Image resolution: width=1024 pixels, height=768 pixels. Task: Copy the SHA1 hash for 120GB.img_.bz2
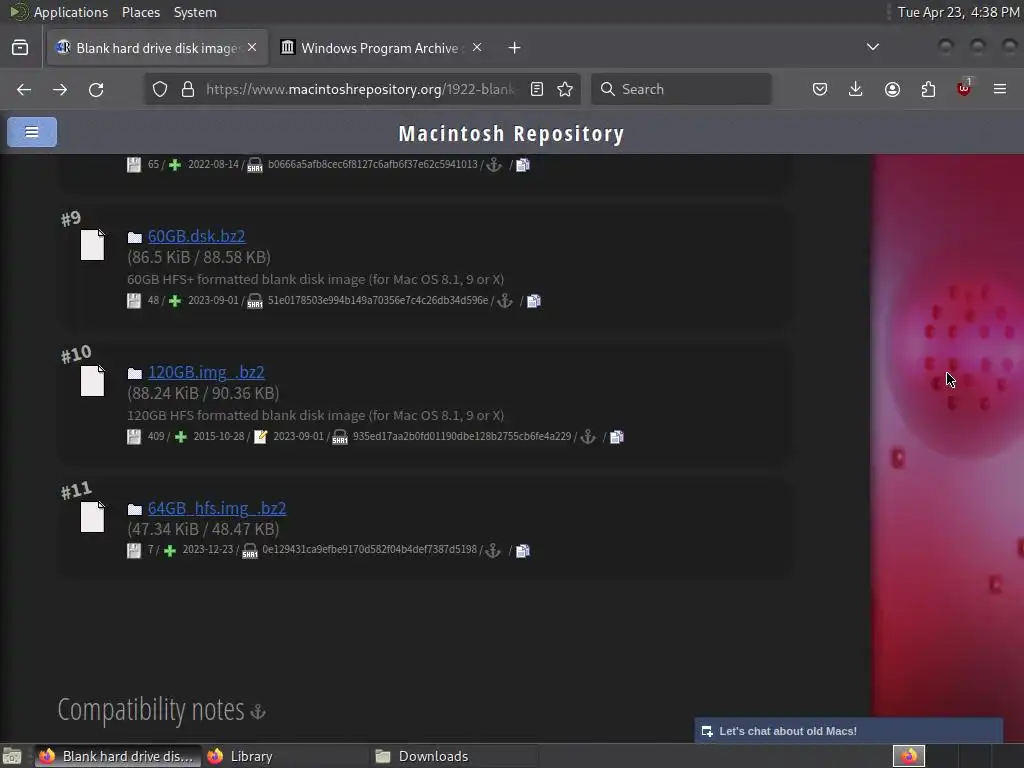(x=616, y=437)
